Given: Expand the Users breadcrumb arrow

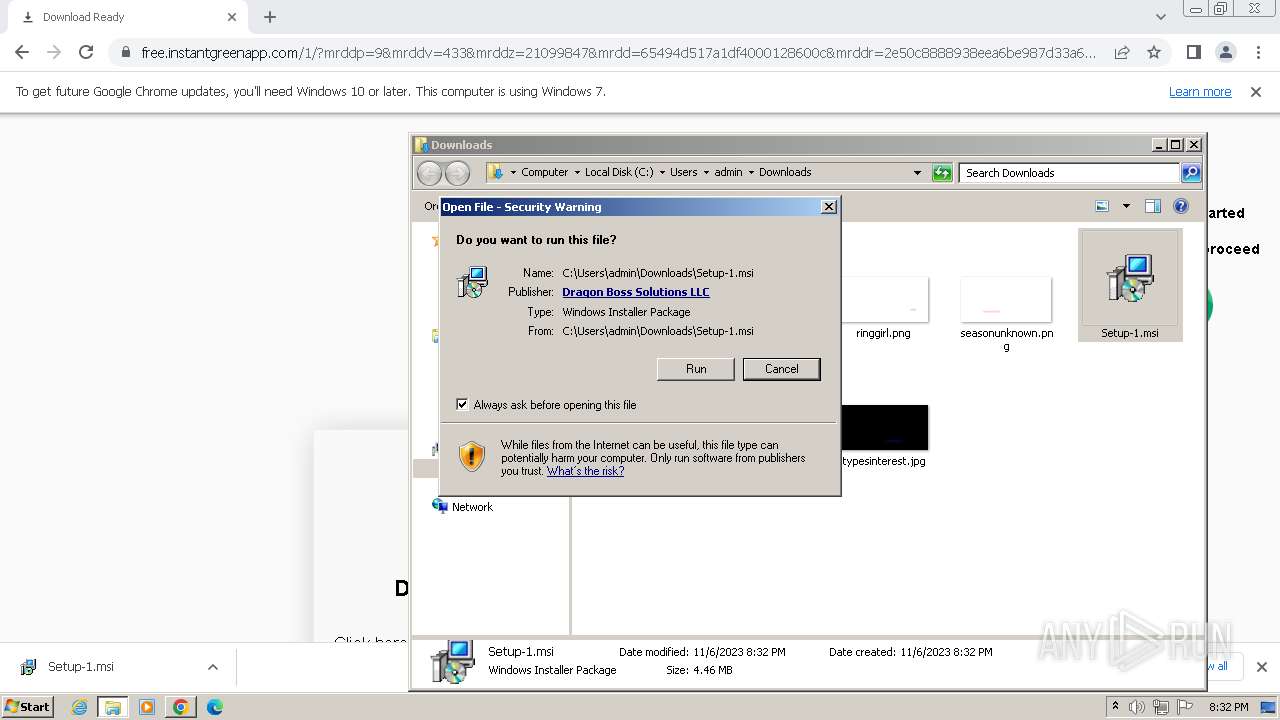Looking at the screenshot, I should point(706,172).
